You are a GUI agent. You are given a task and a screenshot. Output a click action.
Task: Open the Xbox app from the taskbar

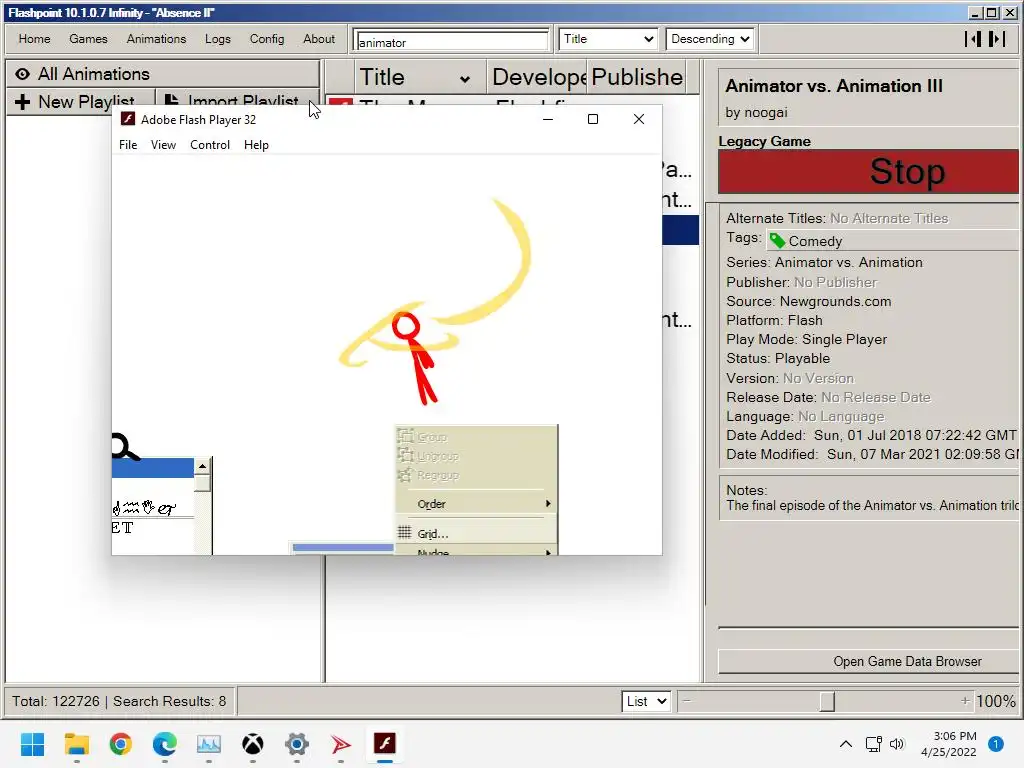tap(253, 743)
